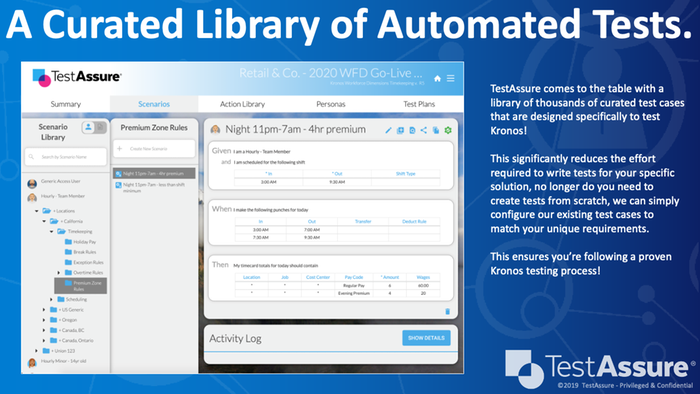Click the add-to-collection icon beside pencil
This screenshot has height=394, width=700.
400,130
